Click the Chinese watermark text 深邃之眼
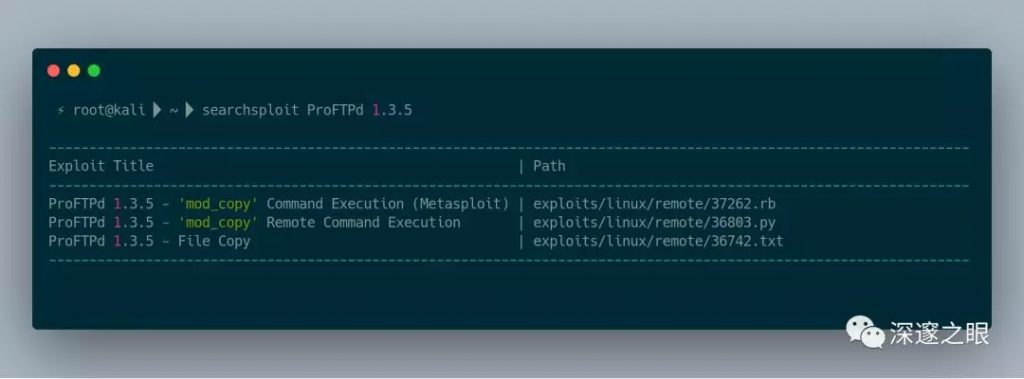 (x=940, y=333)
